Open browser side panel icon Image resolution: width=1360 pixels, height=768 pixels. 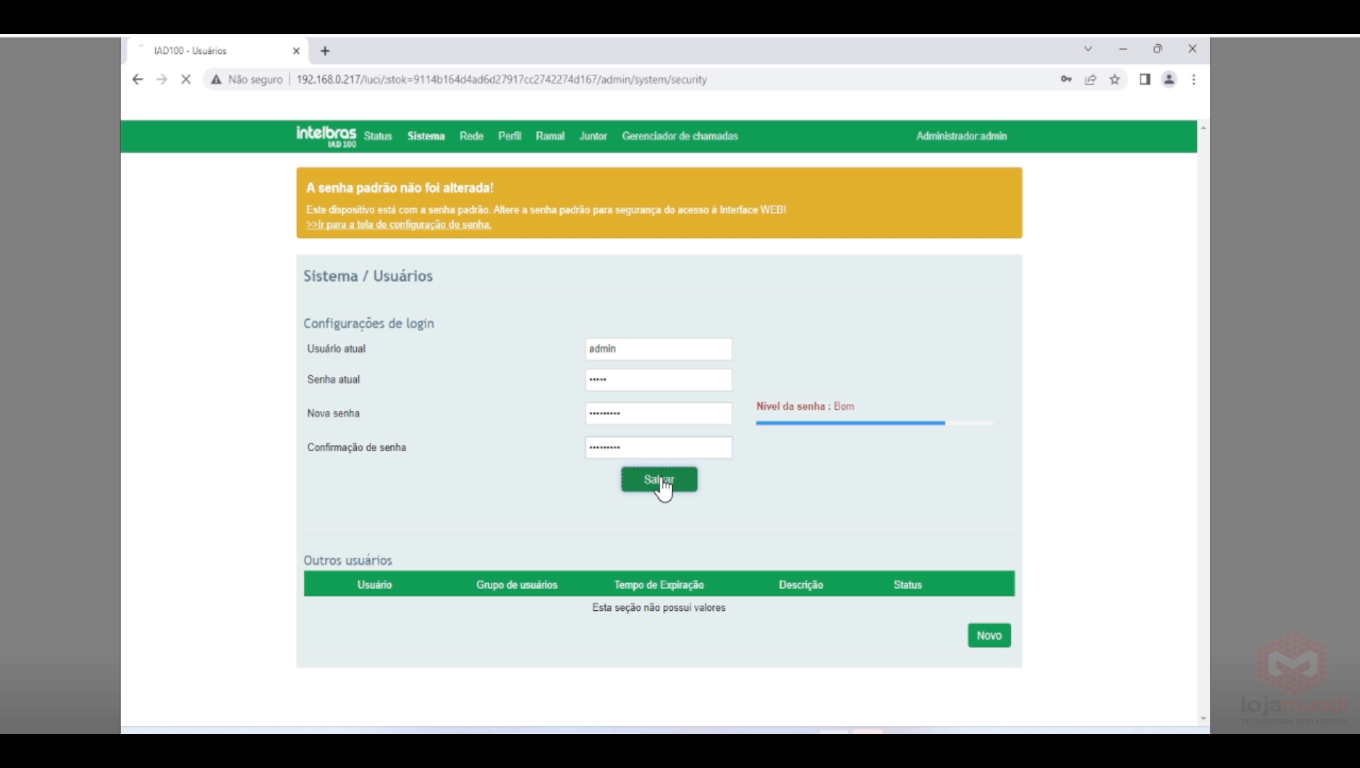(1145, 79)
